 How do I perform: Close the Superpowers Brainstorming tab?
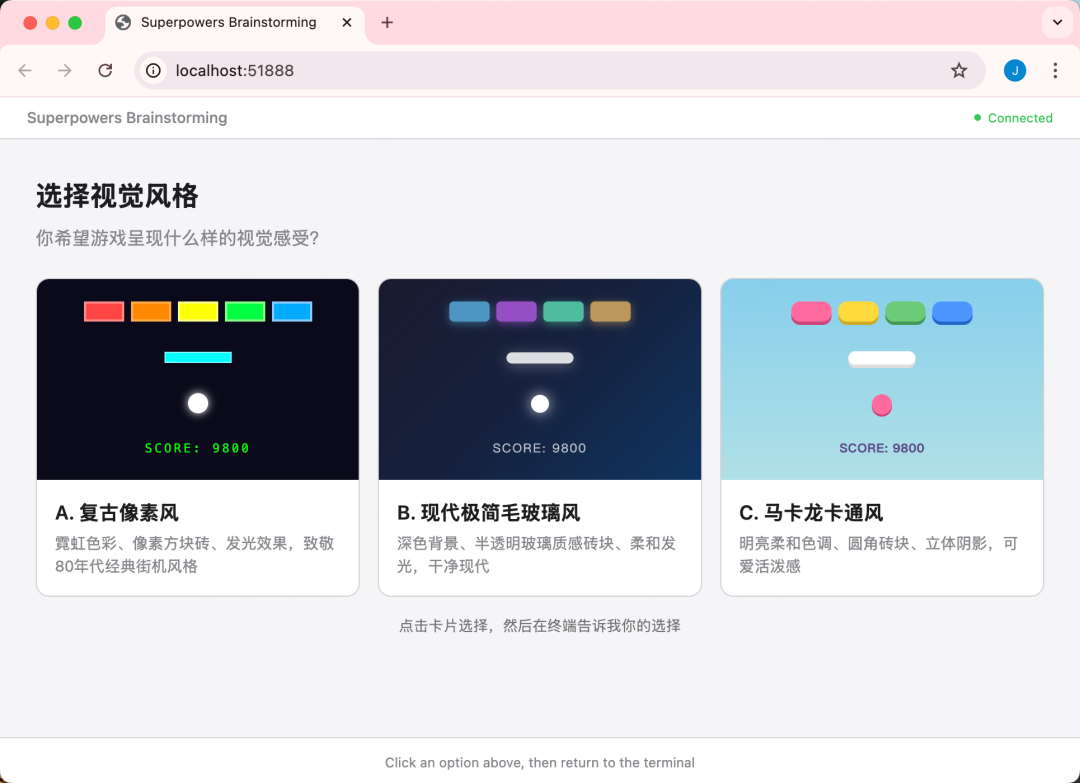click(x=347, y=22)
